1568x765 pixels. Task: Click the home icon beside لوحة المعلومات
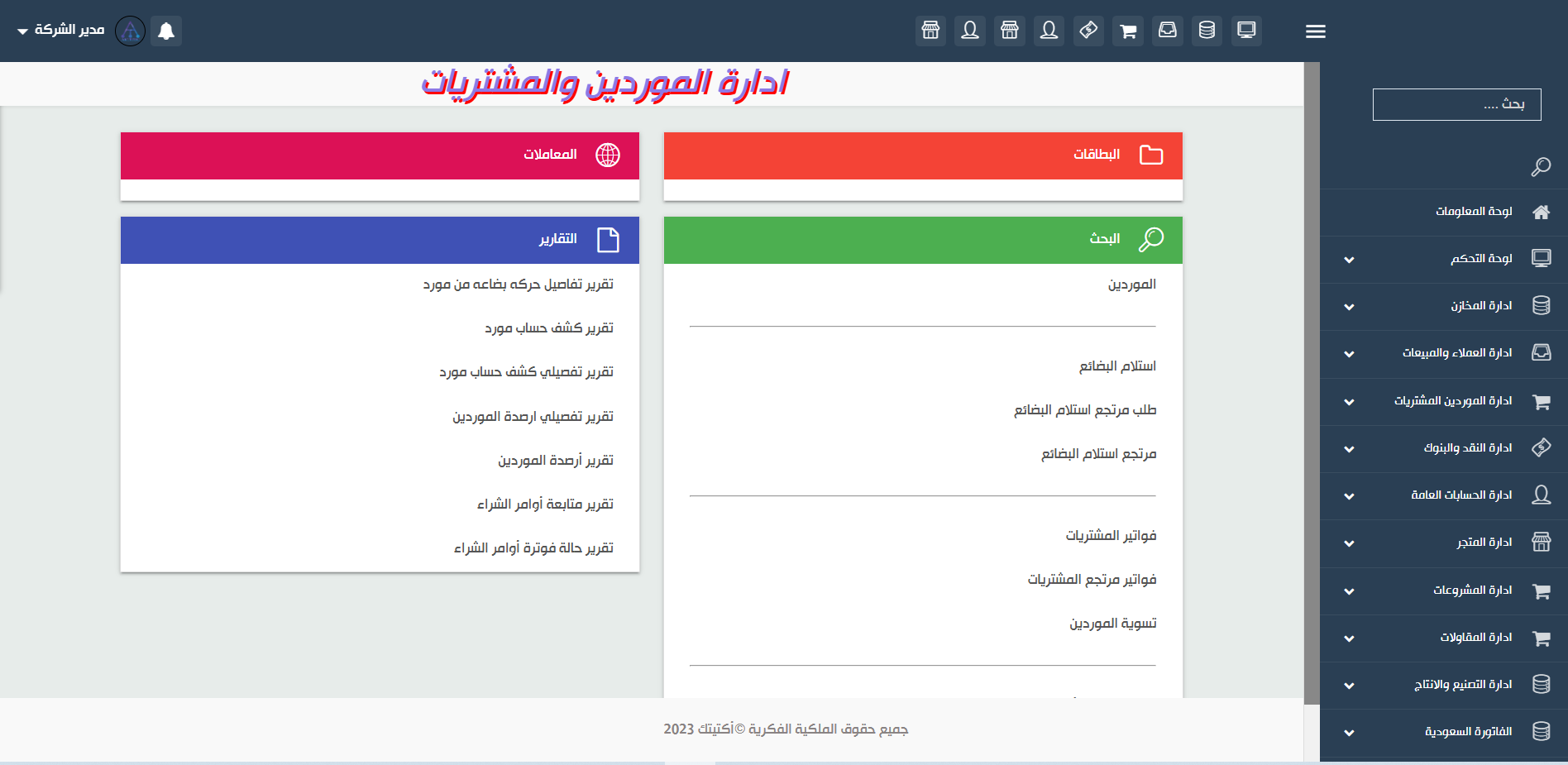[1541, 212]
